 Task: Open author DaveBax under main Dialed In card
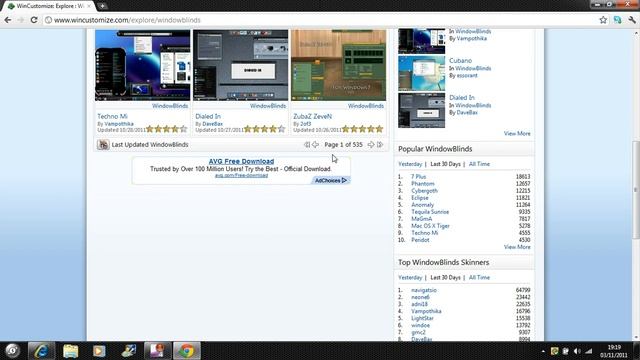point(213,124)
